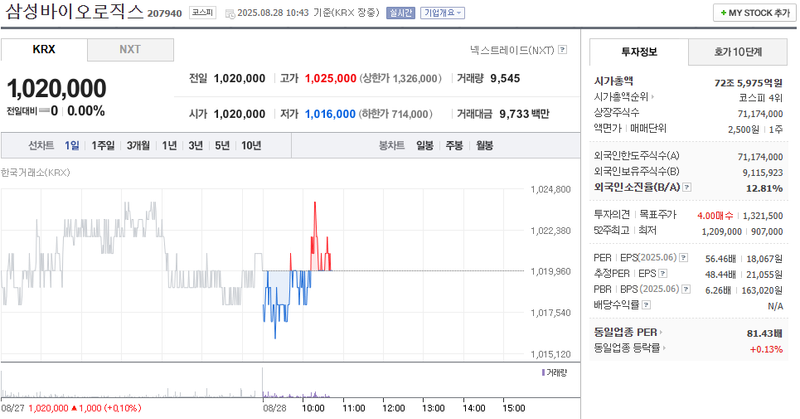Click the 08/27 closing price 1,020,000 label

(x=48, y=408)
